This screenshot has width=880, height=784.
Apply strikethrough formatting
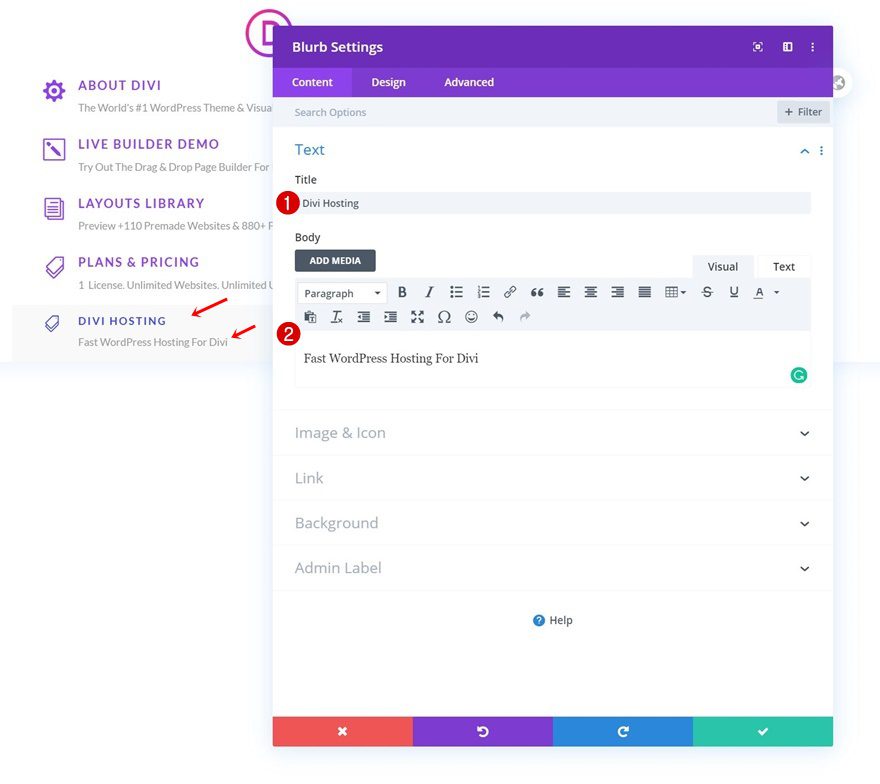(x=707, y=292)
